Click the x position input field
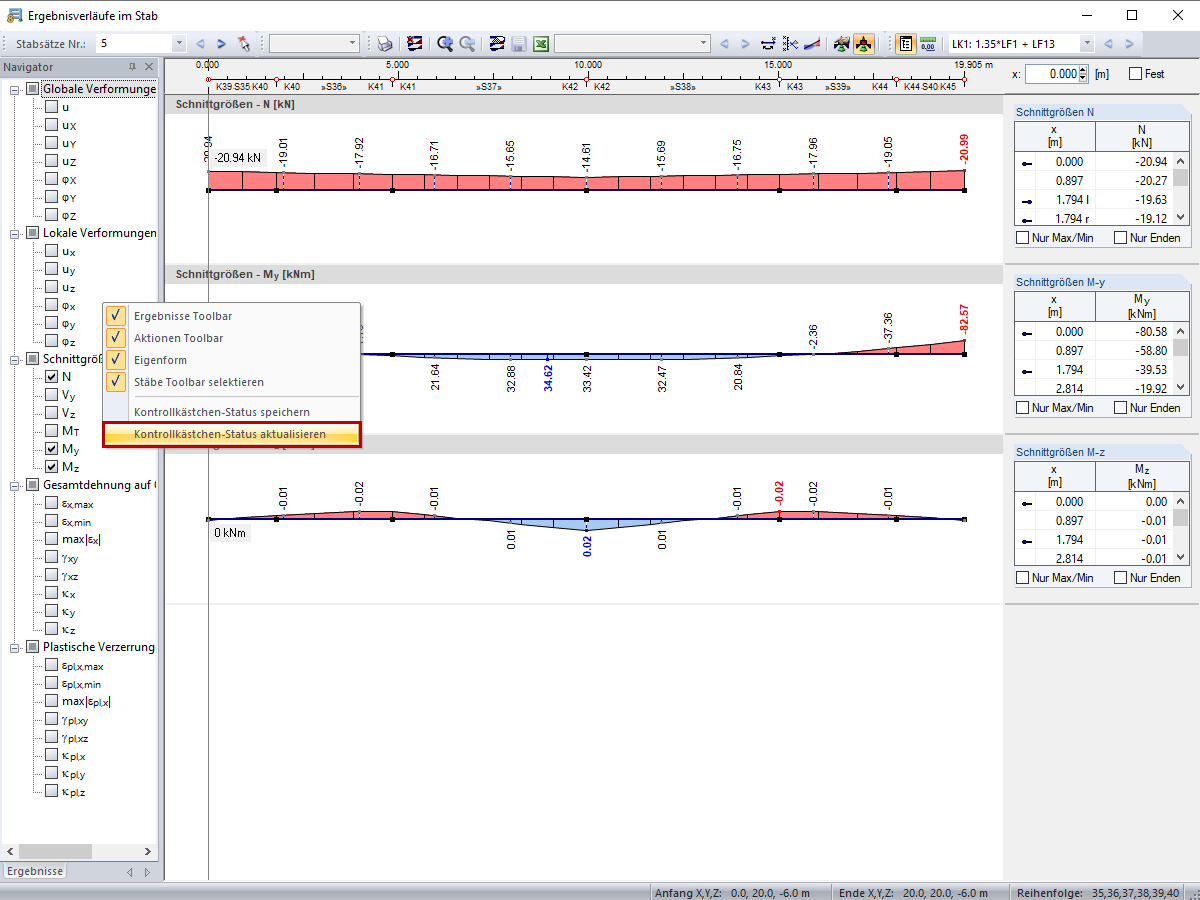The height and width of the screenshot is (900, 1200). click(x=1051, y=74)
